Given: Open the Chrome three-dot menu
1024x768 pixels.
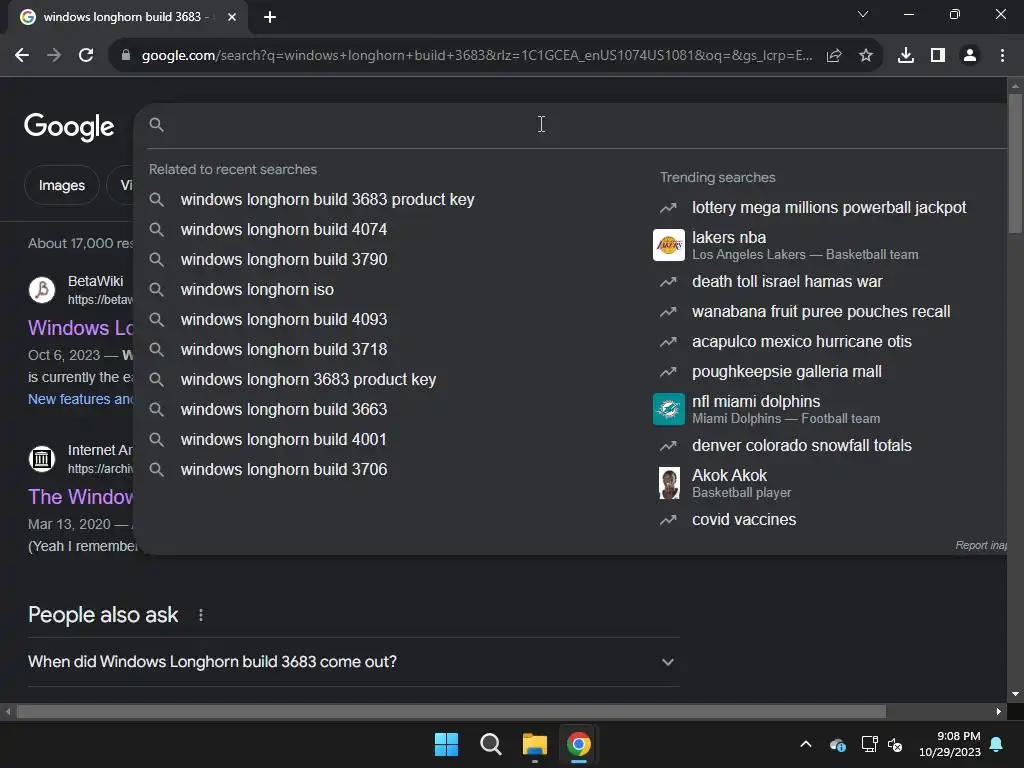Looking at the screenshot, I should point(1002,56).
